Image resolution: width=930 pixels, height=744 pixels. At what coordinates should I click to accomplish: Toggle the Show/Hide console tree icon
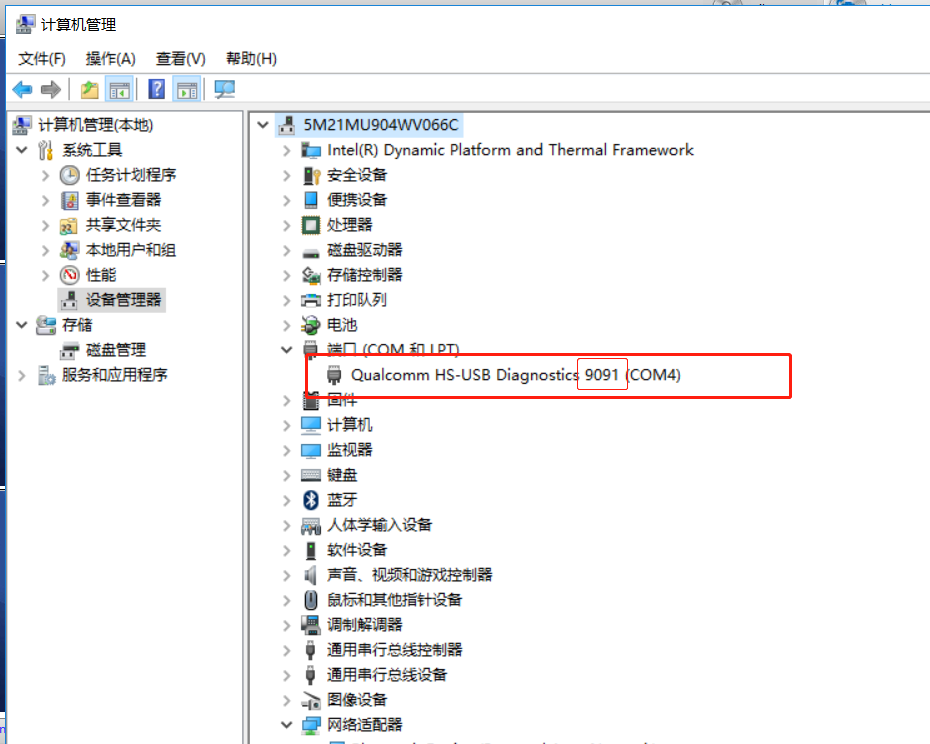tap(119, 90)
